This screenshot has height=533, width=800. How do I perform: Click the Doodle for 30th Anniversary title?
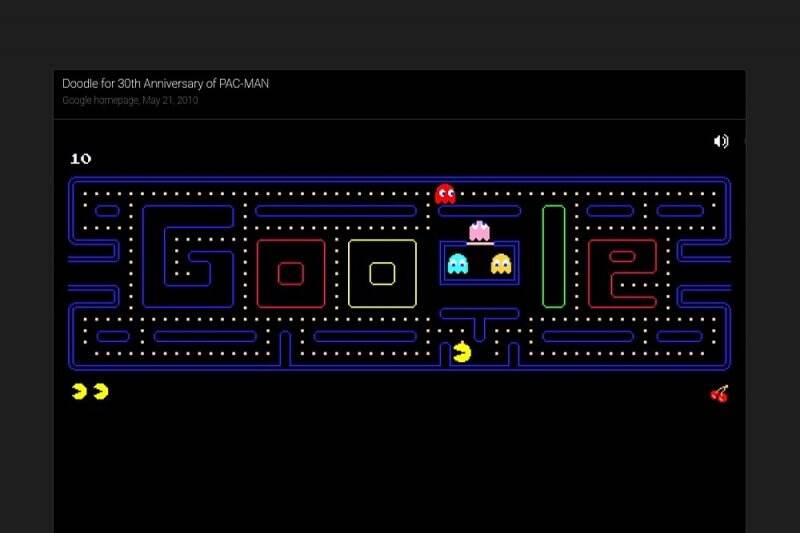coord(165,84)
